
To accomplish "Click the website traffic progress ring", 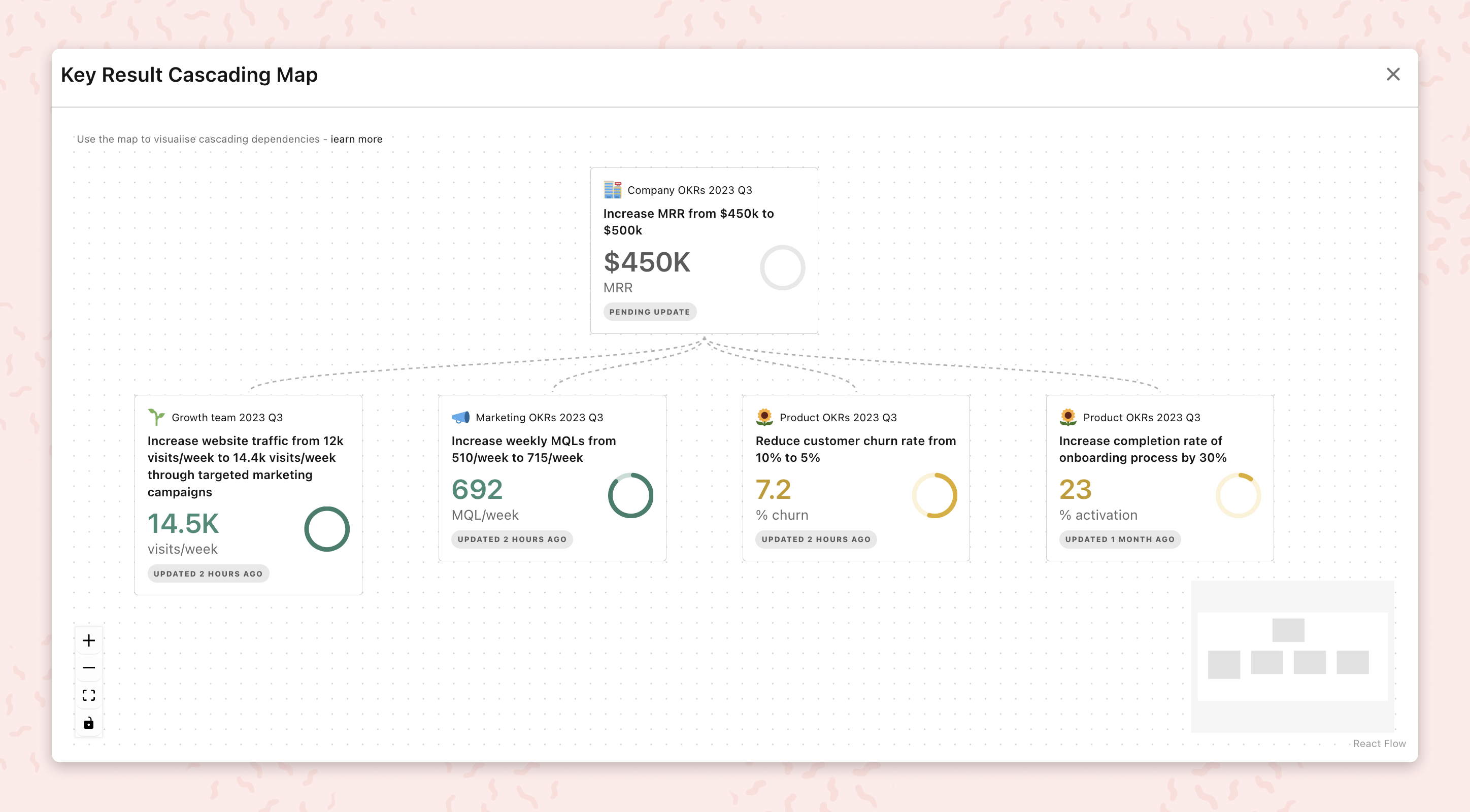I will point(326,529).
